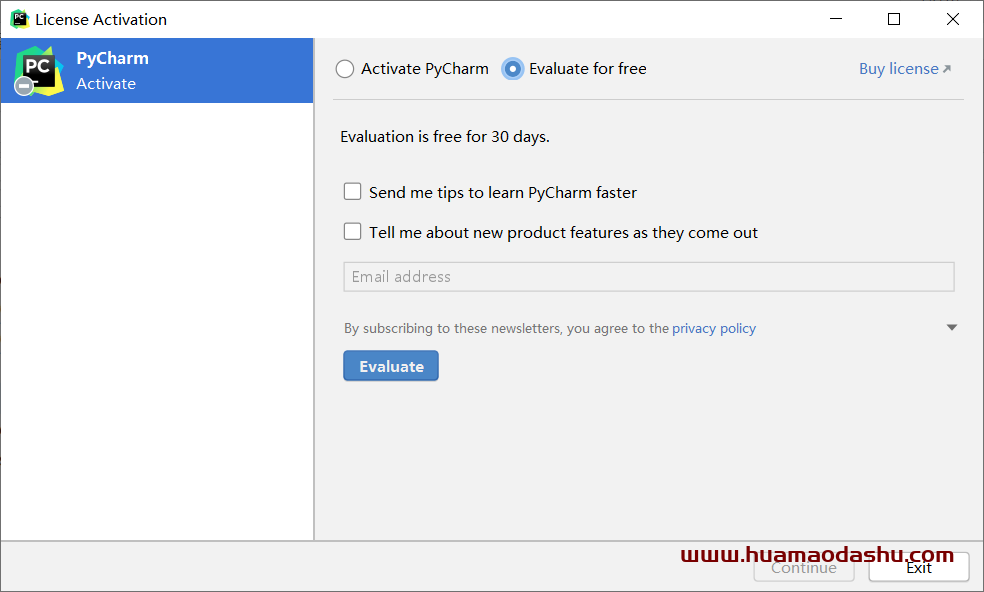Click the Exit button
Image resolution: width=984 pixels, height=592 pixels.
click(x=919, y=568)
